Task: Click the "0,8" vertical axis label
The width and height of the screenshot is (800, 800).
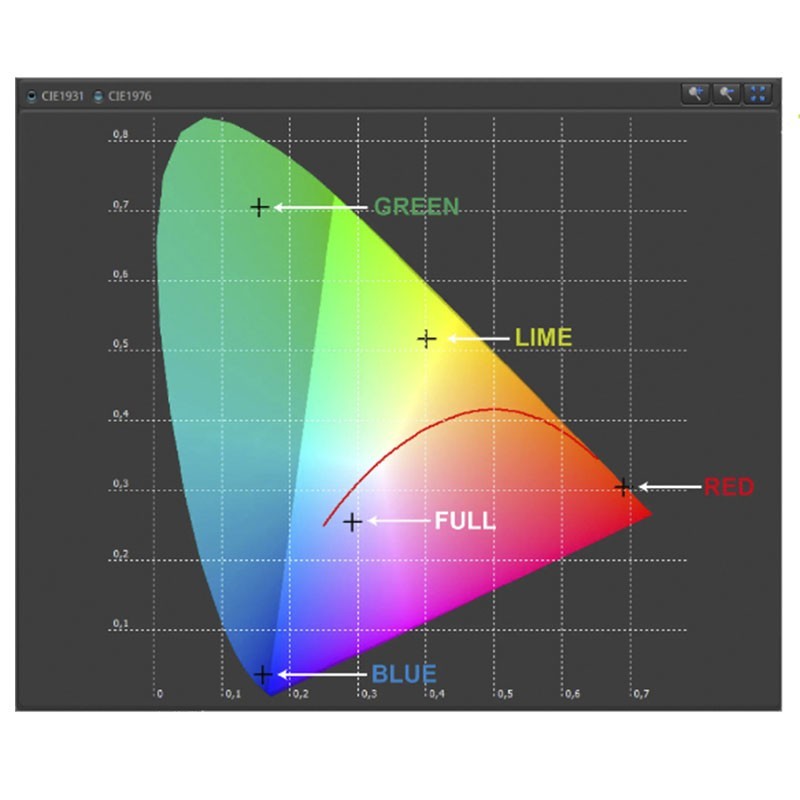Action: [120, 134]
